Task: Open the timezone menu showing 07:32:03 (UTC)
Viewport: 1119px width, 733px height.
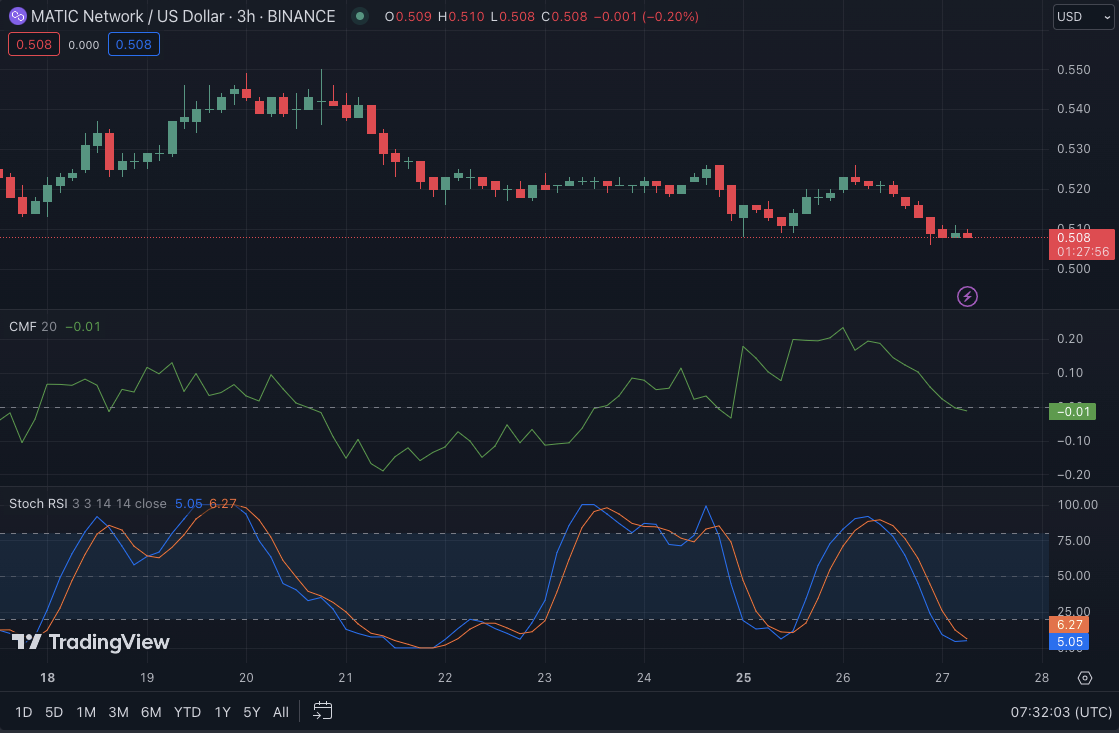Action: tap(1061, 712)
